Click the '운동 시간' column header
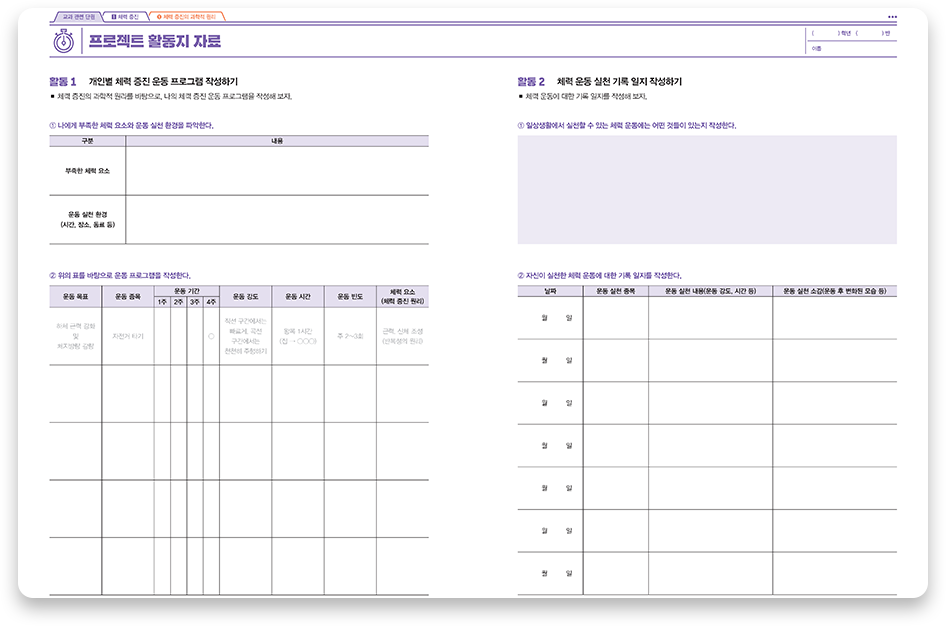Image resolution: width=946 pixels, height=626 pixels. pyautogui.click(x=298, y=297)
